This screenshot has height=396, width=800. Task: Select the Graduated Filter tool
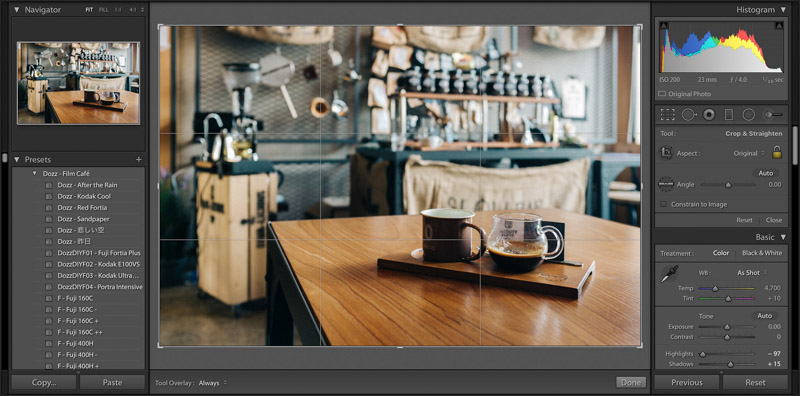pos(729,114)
